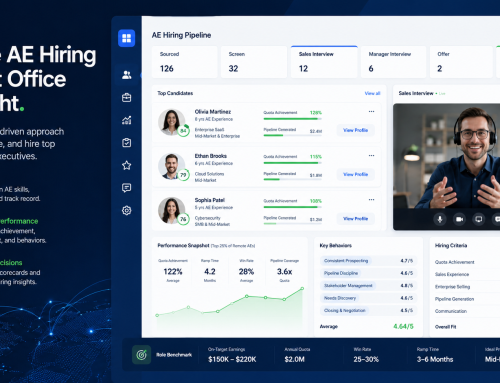The image size is (500, 383).
Task: Click the Sophia Patel name
Action: click(210, 200)
